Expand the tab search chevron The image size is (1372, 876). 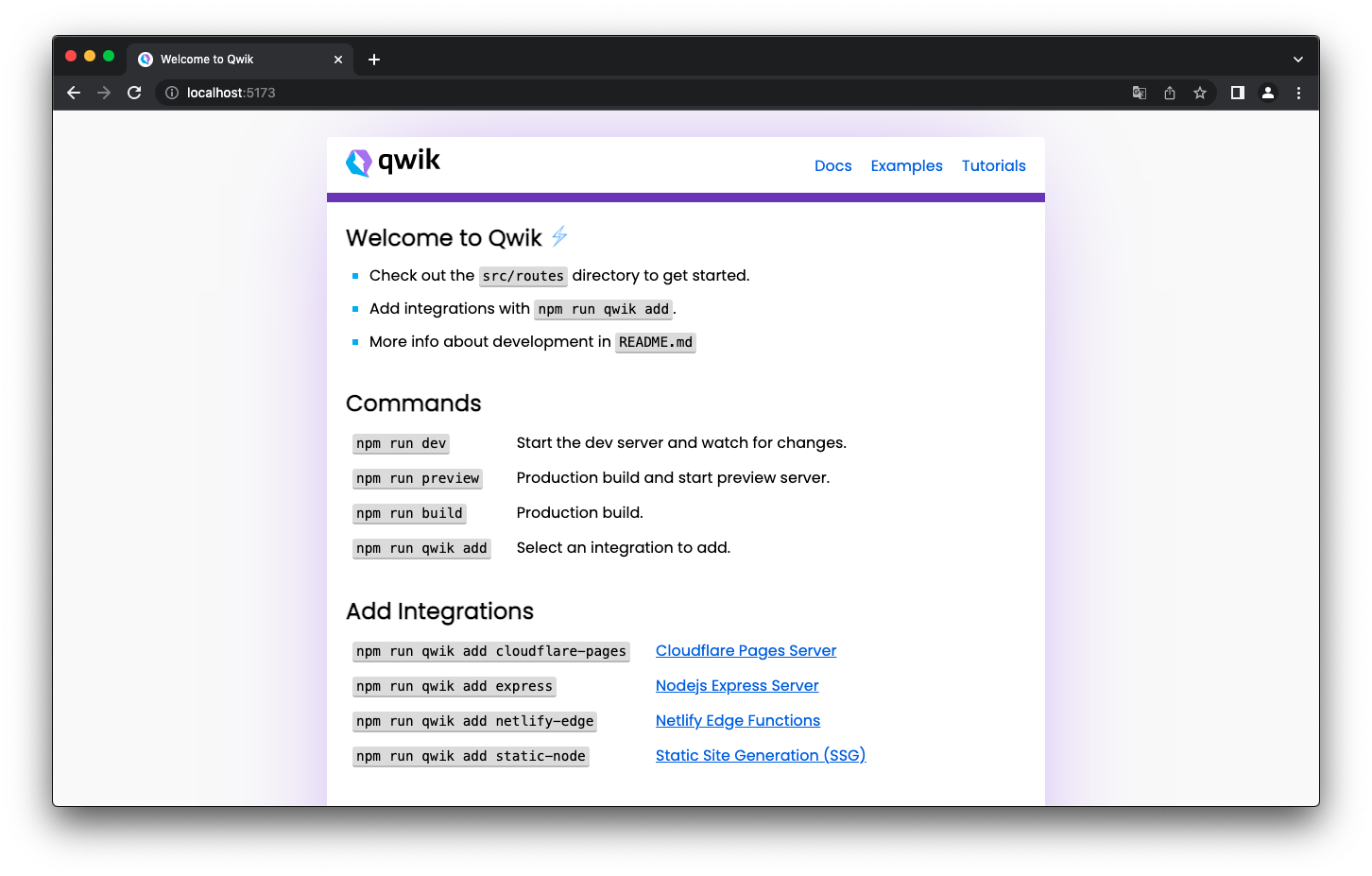pos(1298,60)
